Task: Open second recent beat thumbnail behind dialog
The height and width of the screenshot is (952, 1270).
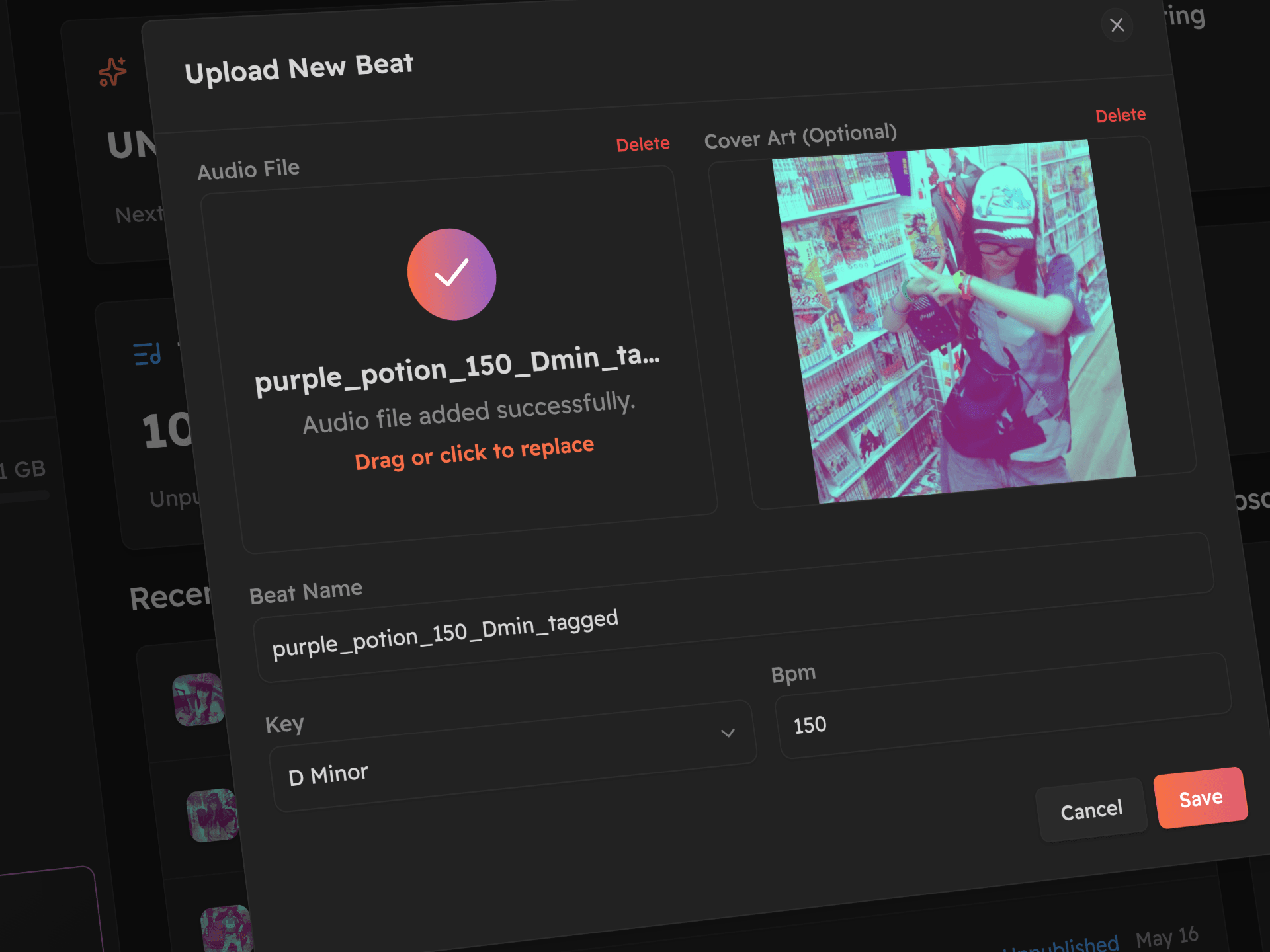Action: (x=212, y=815)
